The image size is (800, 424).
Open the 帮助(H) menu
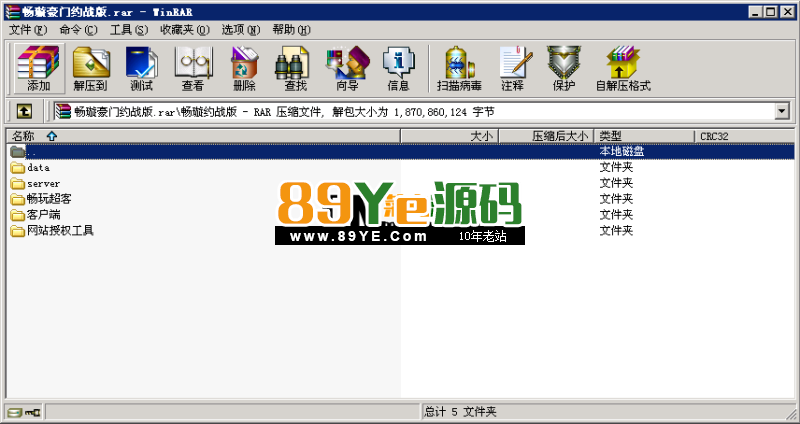(x=291, y=30)
